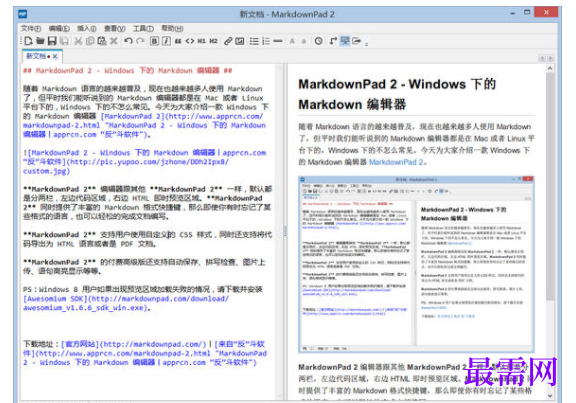Insert a hyperlink using the chain icon

(228, 41)
